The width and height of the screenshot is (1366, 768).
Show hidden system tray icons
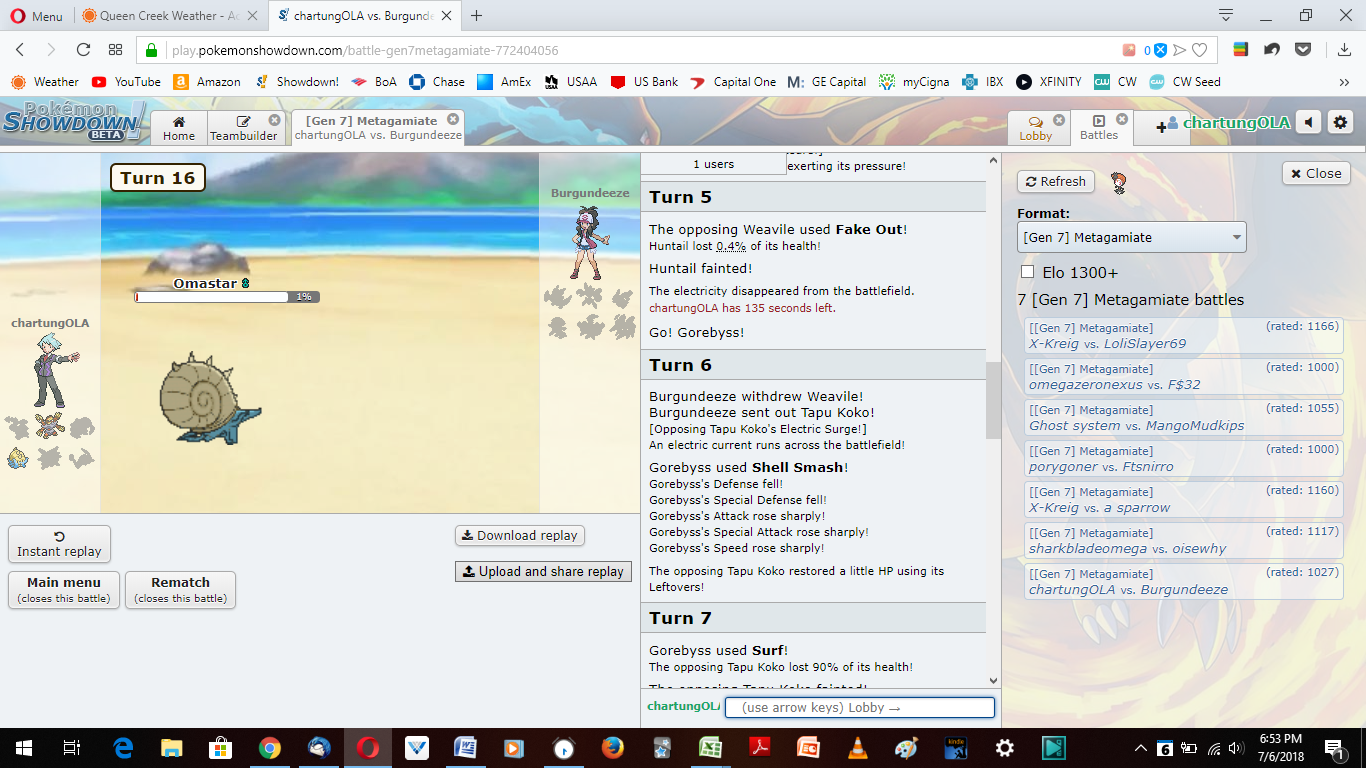(1140, 748)
